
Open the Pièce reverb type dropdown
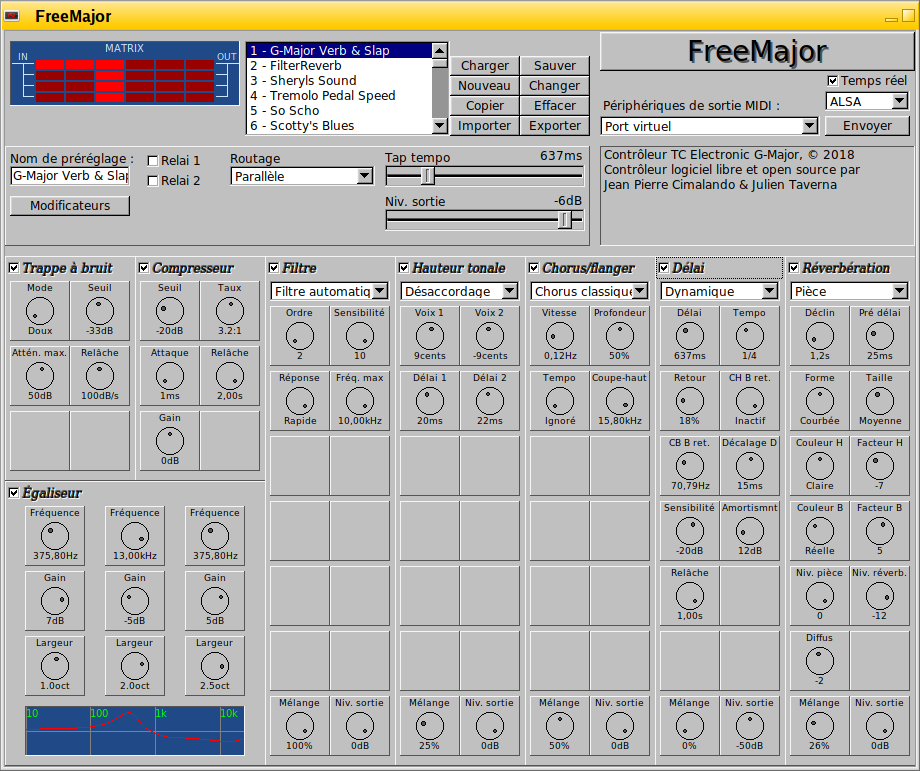tap(849, 291)
